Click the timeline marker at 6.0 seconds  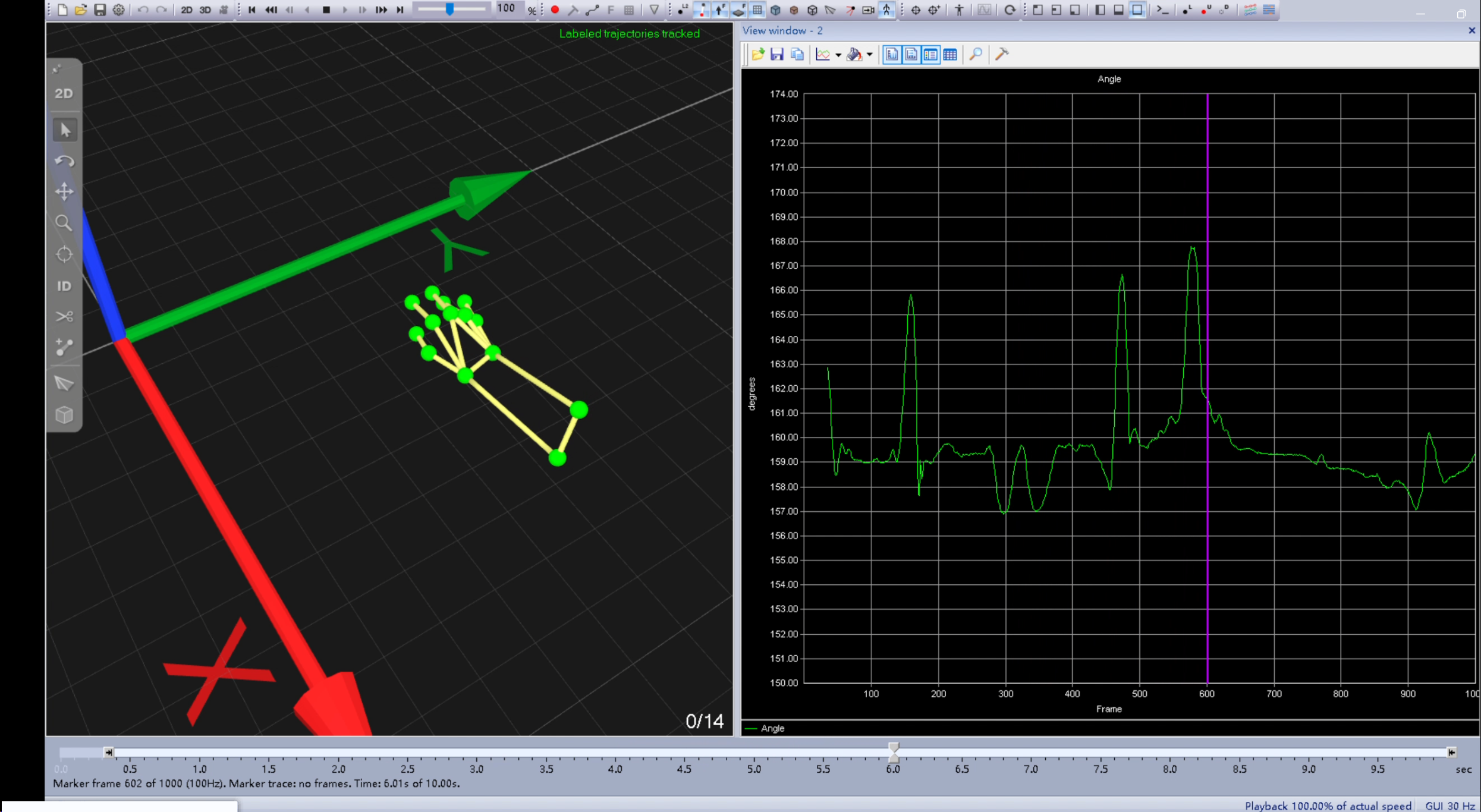[894, 752]
